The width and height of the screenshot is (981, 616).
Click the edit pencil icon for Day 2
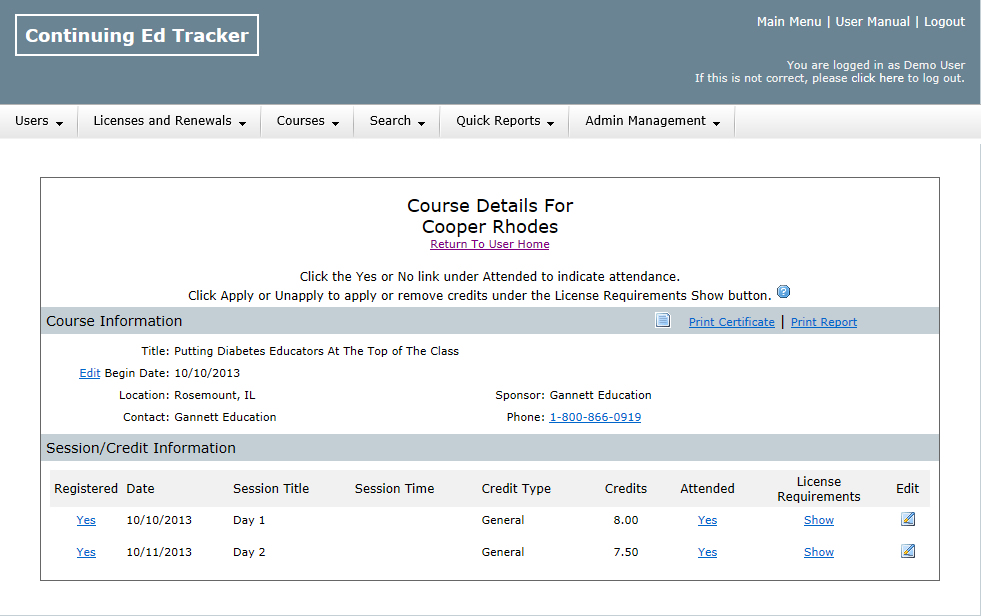[x=907, y=551]
